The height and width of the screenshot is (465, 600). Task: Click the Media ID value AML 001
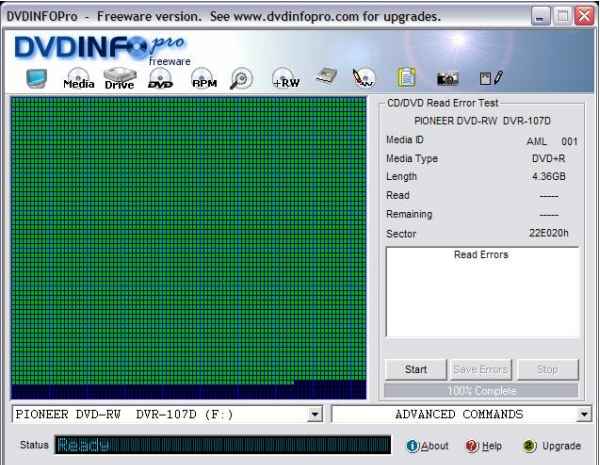552,142
